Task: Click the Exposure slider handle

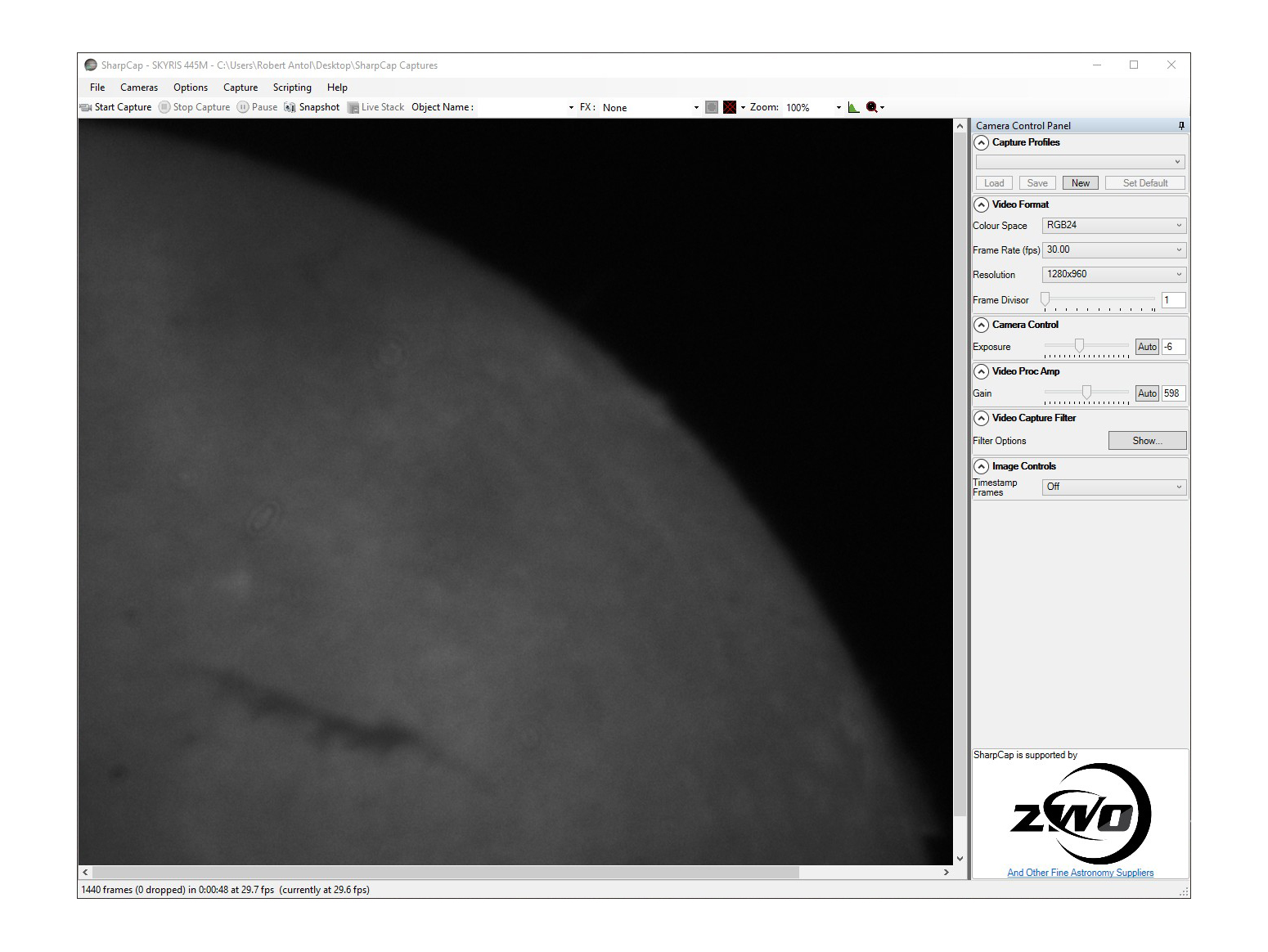Action: [1079, 346]
